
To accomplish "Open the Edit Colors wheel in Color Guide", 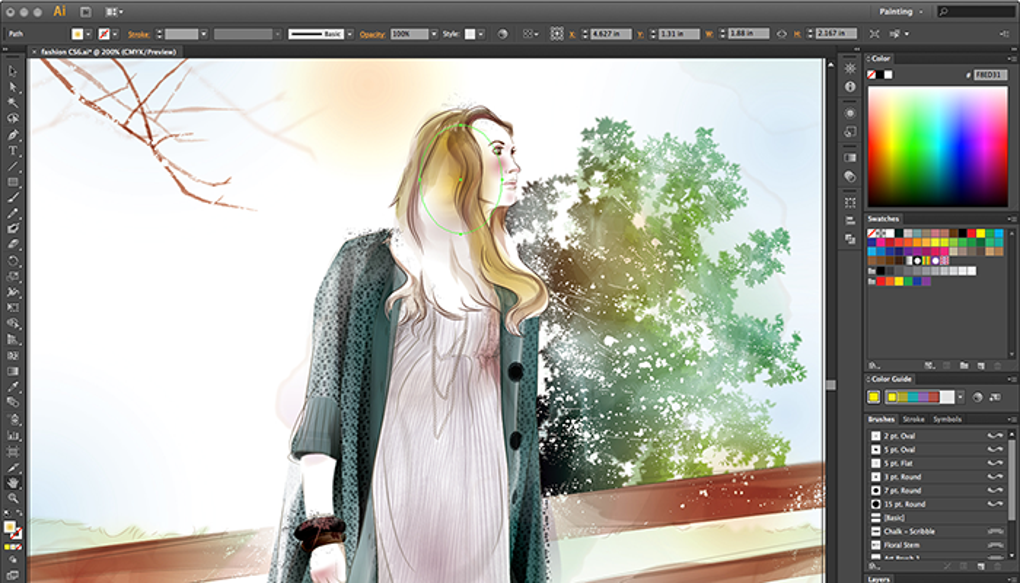I will click(977, 397).
